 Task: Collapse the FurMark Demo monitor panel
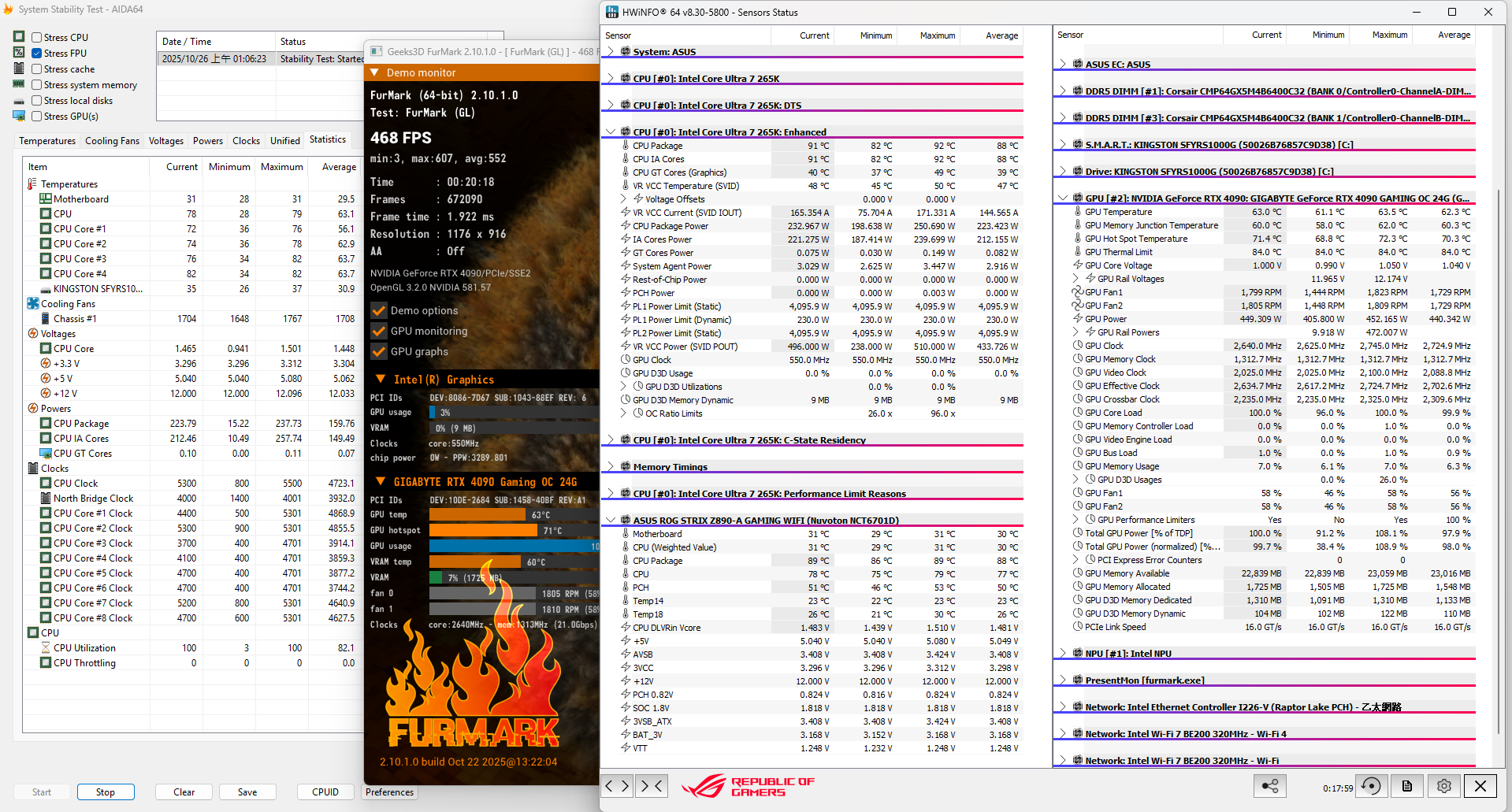(376, 72)
